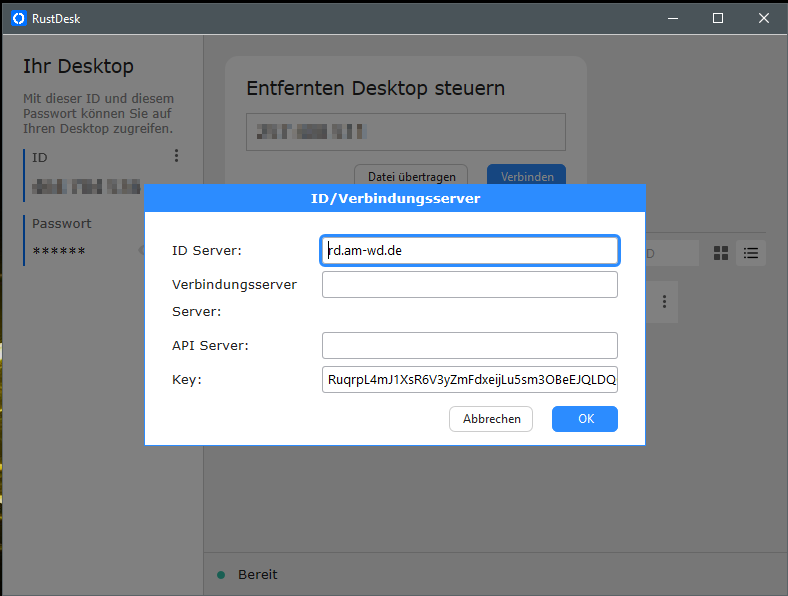Viewport: 788px width, 596px height.
Task: Switch to list view icon
Action: click(751, 253)
